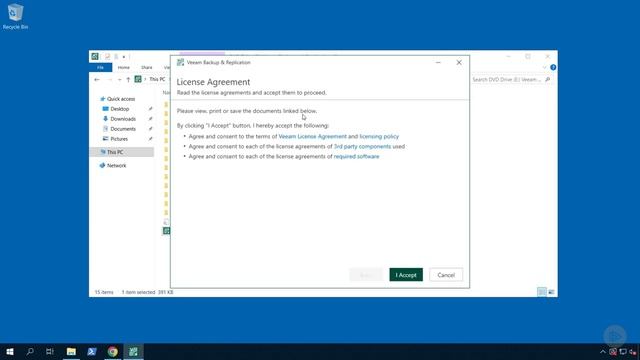Switch to the Home ribbon tab
Viewport: 640px width, 360px height.
click(124, 67)
